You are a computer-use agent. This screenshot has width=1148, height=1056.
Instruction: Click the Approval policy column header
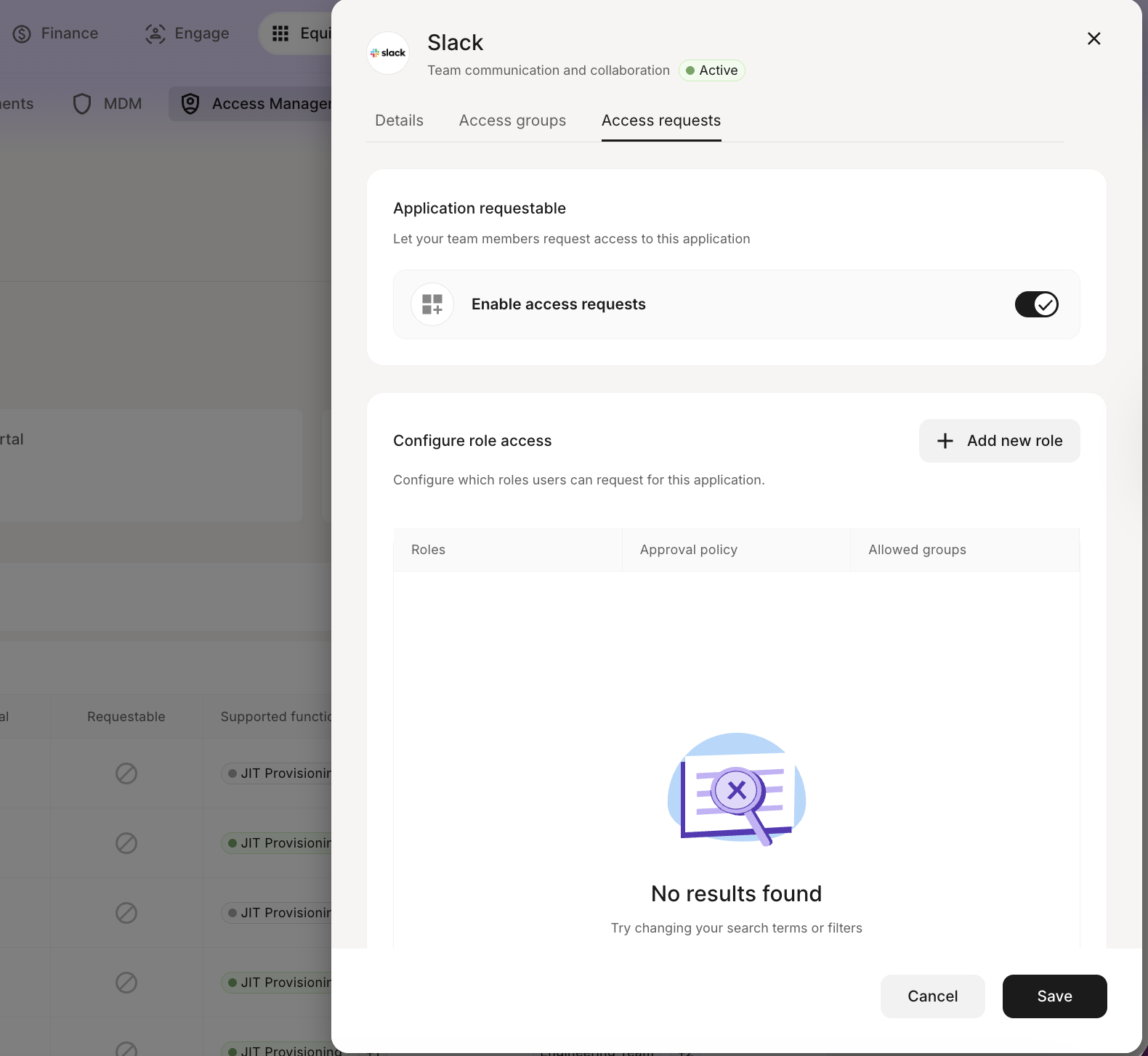pyautogui.click(x=688, y=550)
